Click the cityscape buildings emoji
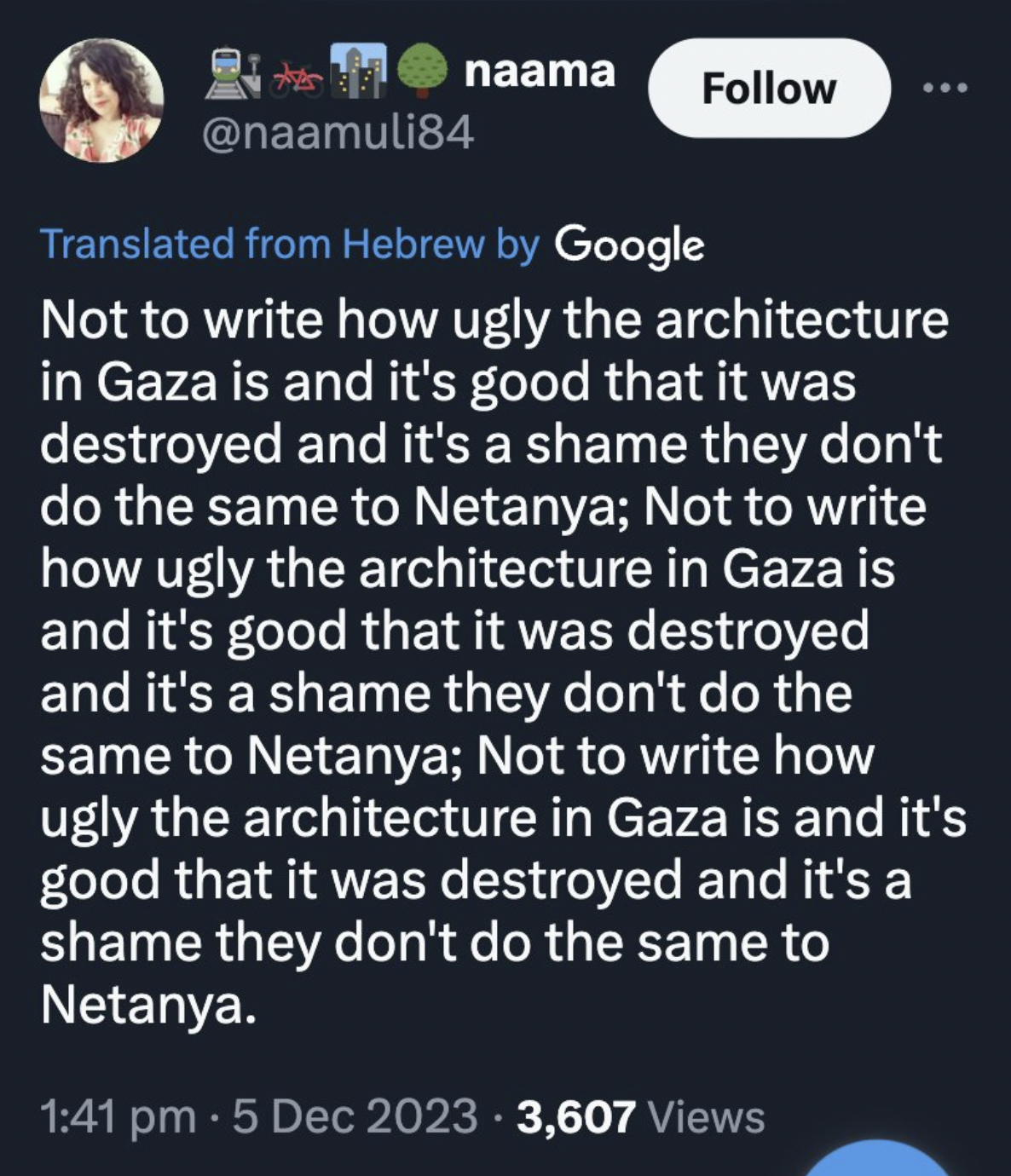 click(358, 71)
